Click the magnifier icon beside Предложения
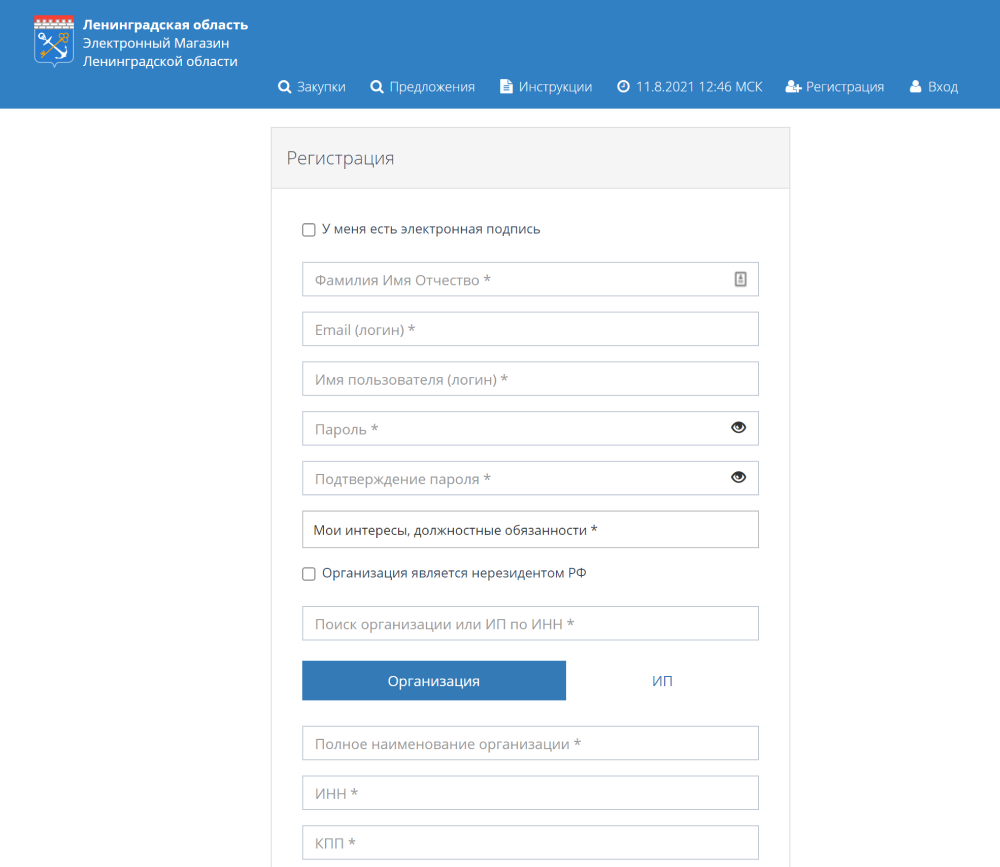1000x867 pixels. (x=377, y=87)
